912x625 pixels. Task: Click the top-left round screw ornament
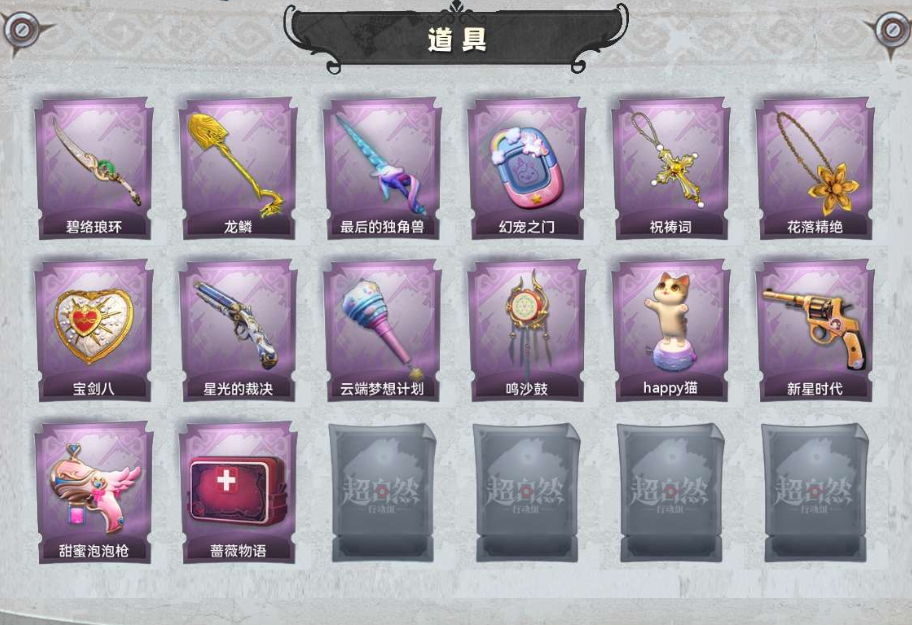22,29
